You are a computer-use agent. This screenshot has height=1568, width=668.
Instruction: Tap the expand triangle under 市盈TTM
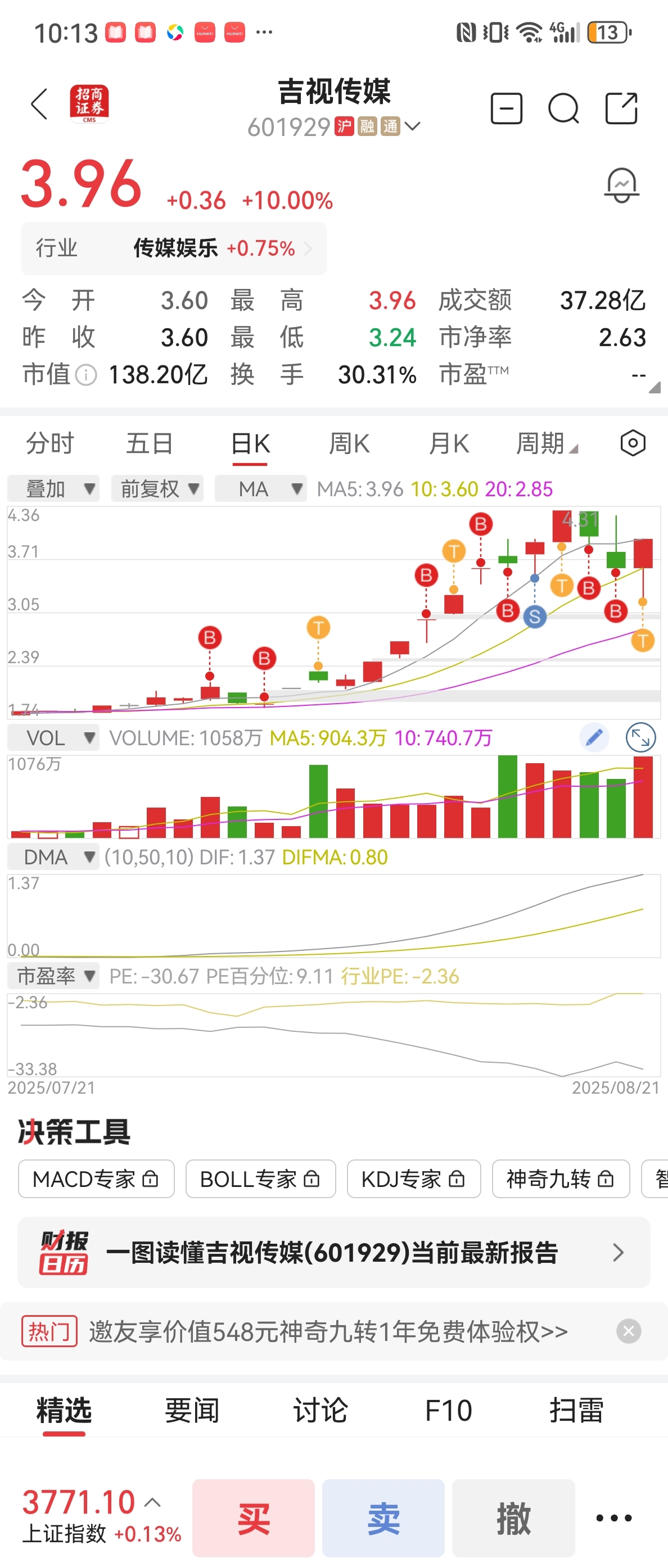655,387
